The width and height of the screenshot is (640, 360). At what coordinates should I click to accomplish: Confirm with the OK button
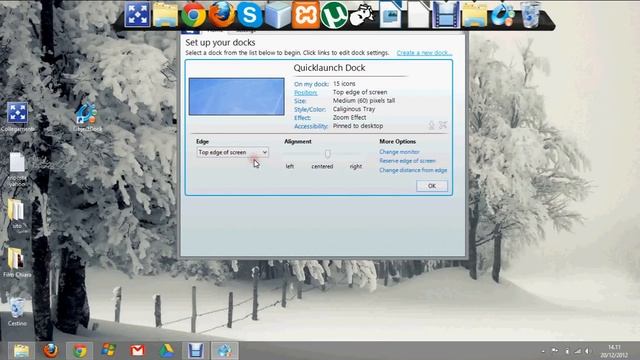coord(432,186)
